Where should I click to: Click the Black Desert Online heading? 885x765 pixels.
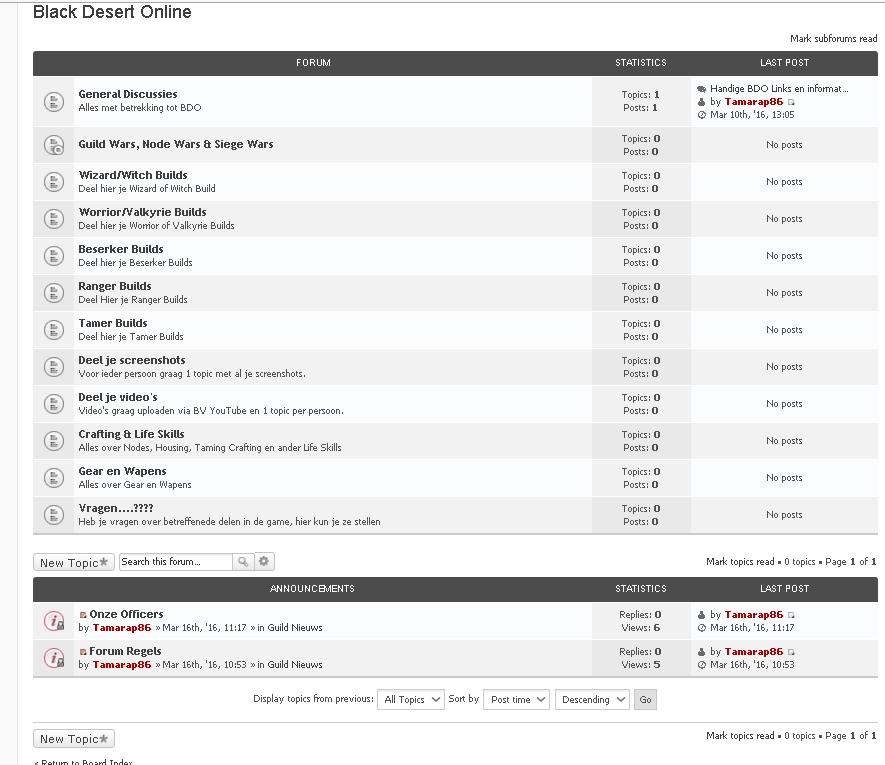[x=112, y=12]
